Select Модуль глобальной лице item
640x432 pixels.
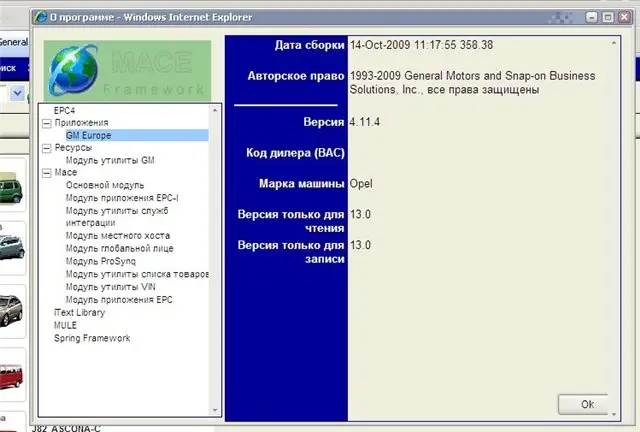coord(120,248)
